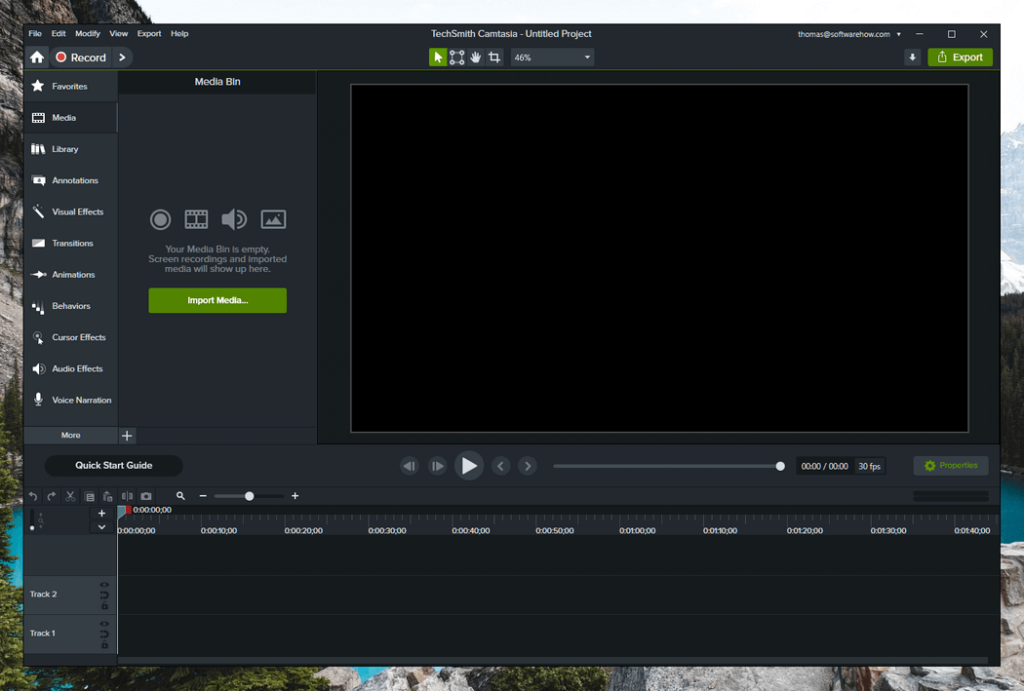Click the video filmstrip icon in Media Bin

click(196, 219)
